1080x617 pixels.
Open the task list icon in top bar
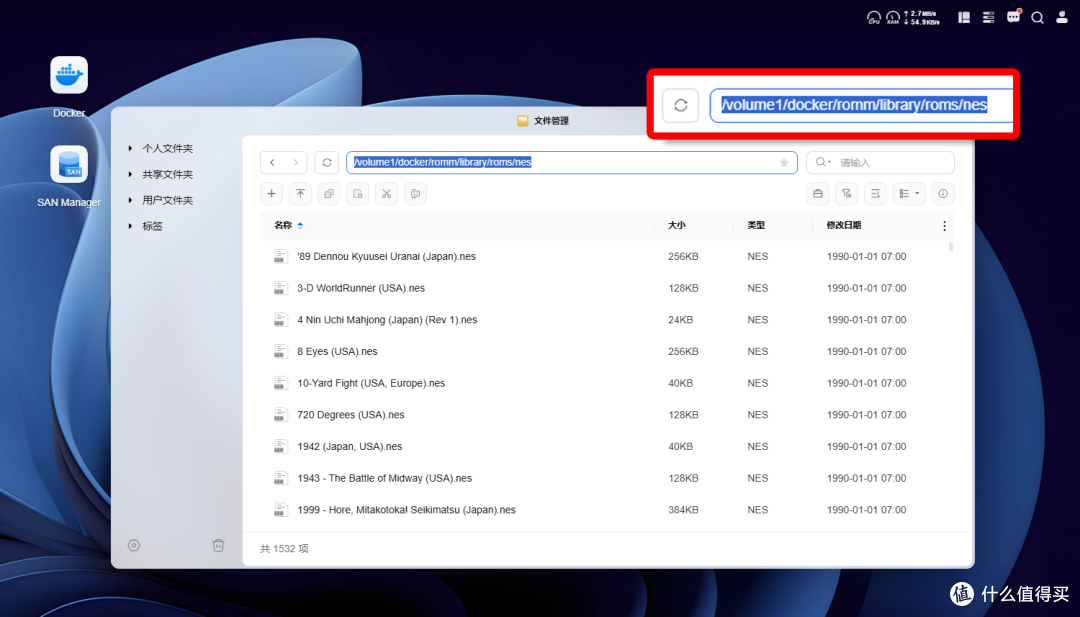point(988,18)
